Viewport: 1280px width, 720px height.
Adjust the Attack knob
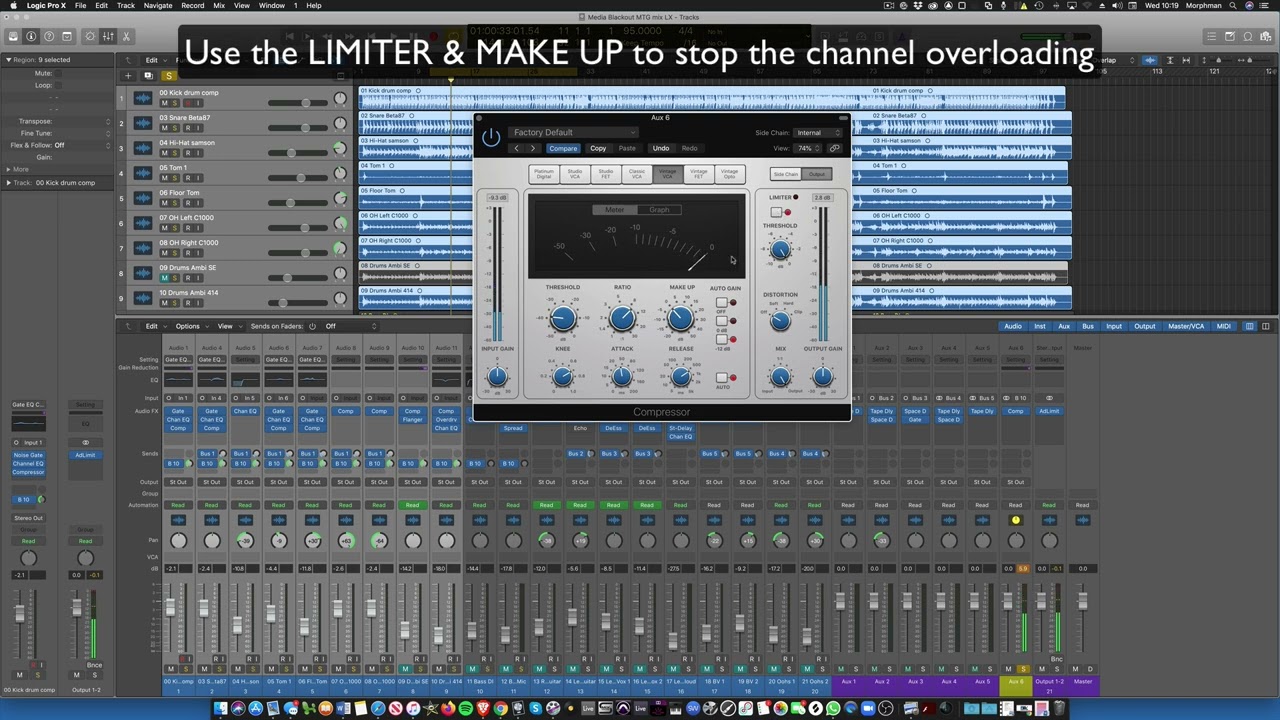(x=622, y=377)
